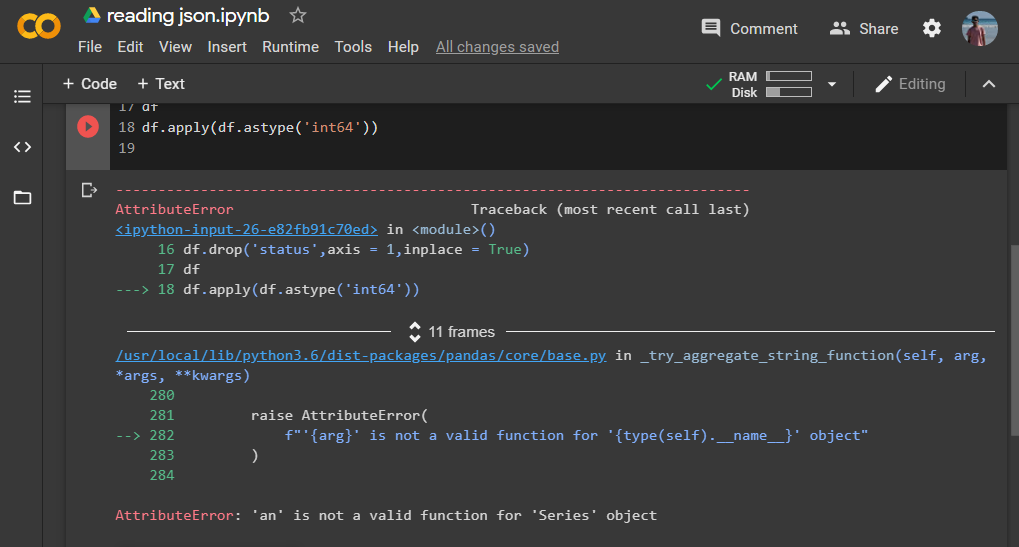This screenshot has width=1019, height=547.
Task: Click the RAM usage bar
Action: pyautogui.click(x=788, y=76)
